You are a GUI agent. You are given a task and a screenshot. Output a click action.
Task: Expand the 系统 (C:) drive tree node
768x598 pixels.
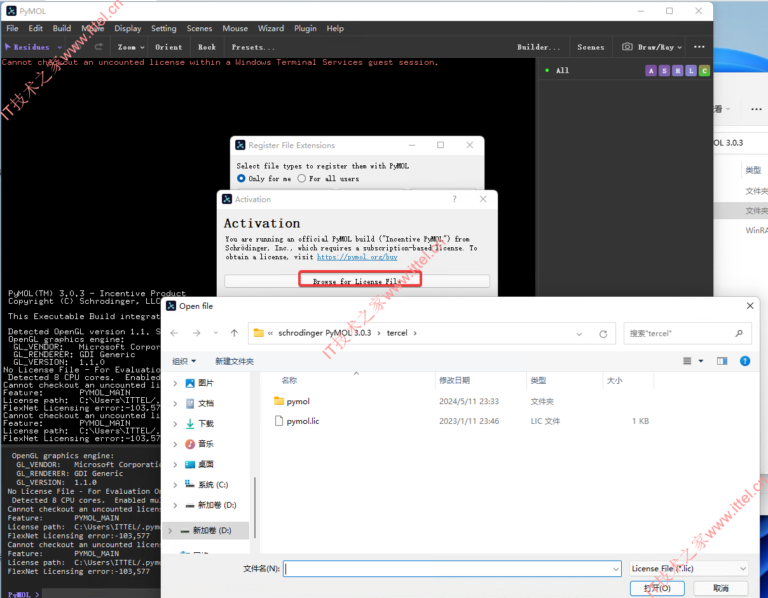[x=177, y=485]
